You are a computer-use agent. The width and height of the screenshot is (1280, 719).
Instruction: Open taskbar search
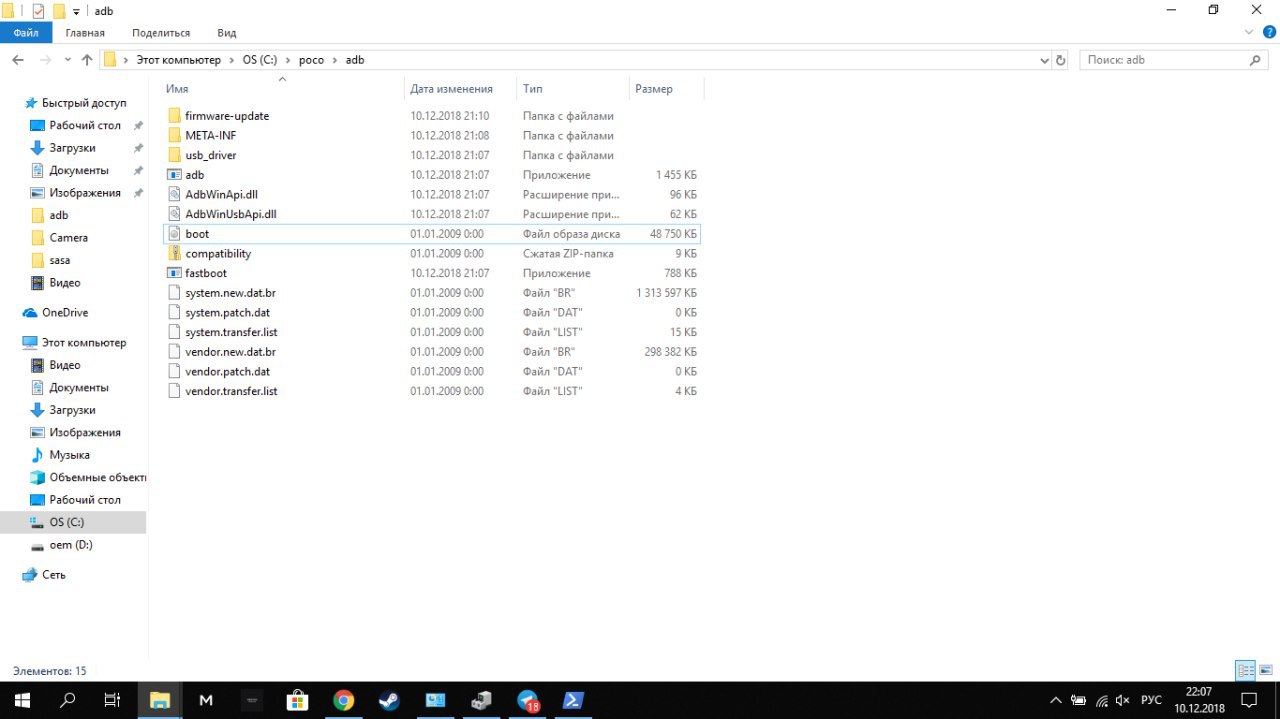click(x=68, y=700)
